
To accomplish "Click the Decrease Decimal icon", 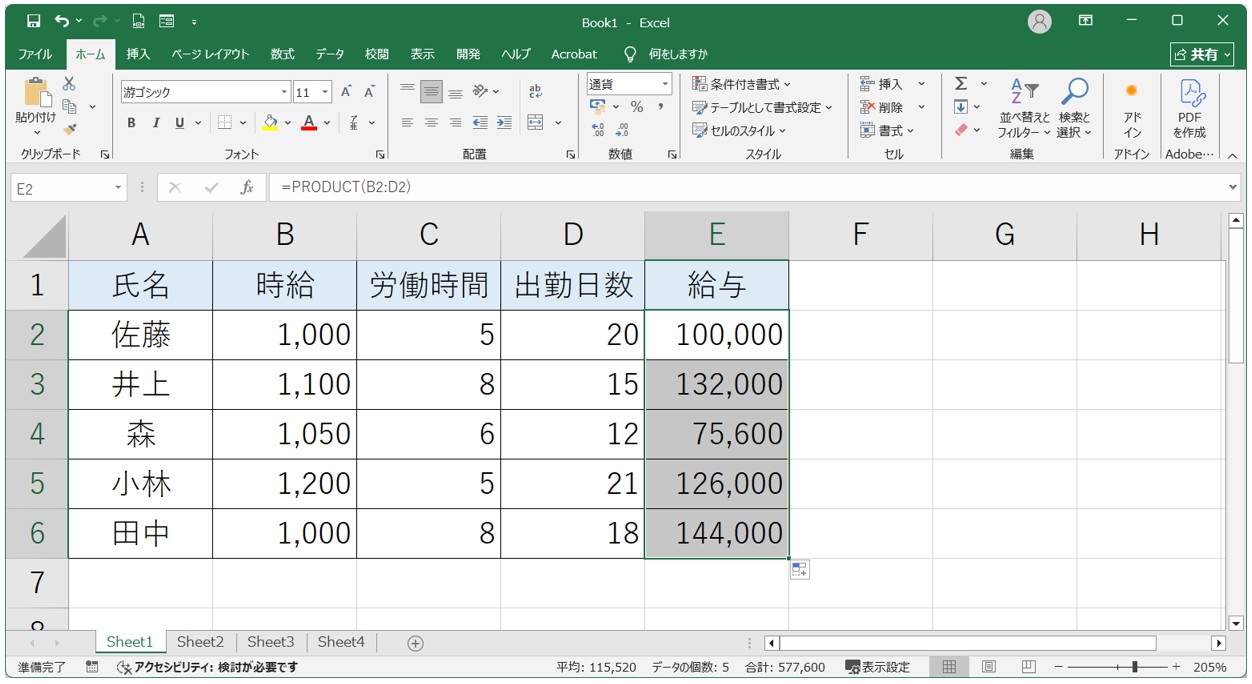I will [x=621, y=130].
